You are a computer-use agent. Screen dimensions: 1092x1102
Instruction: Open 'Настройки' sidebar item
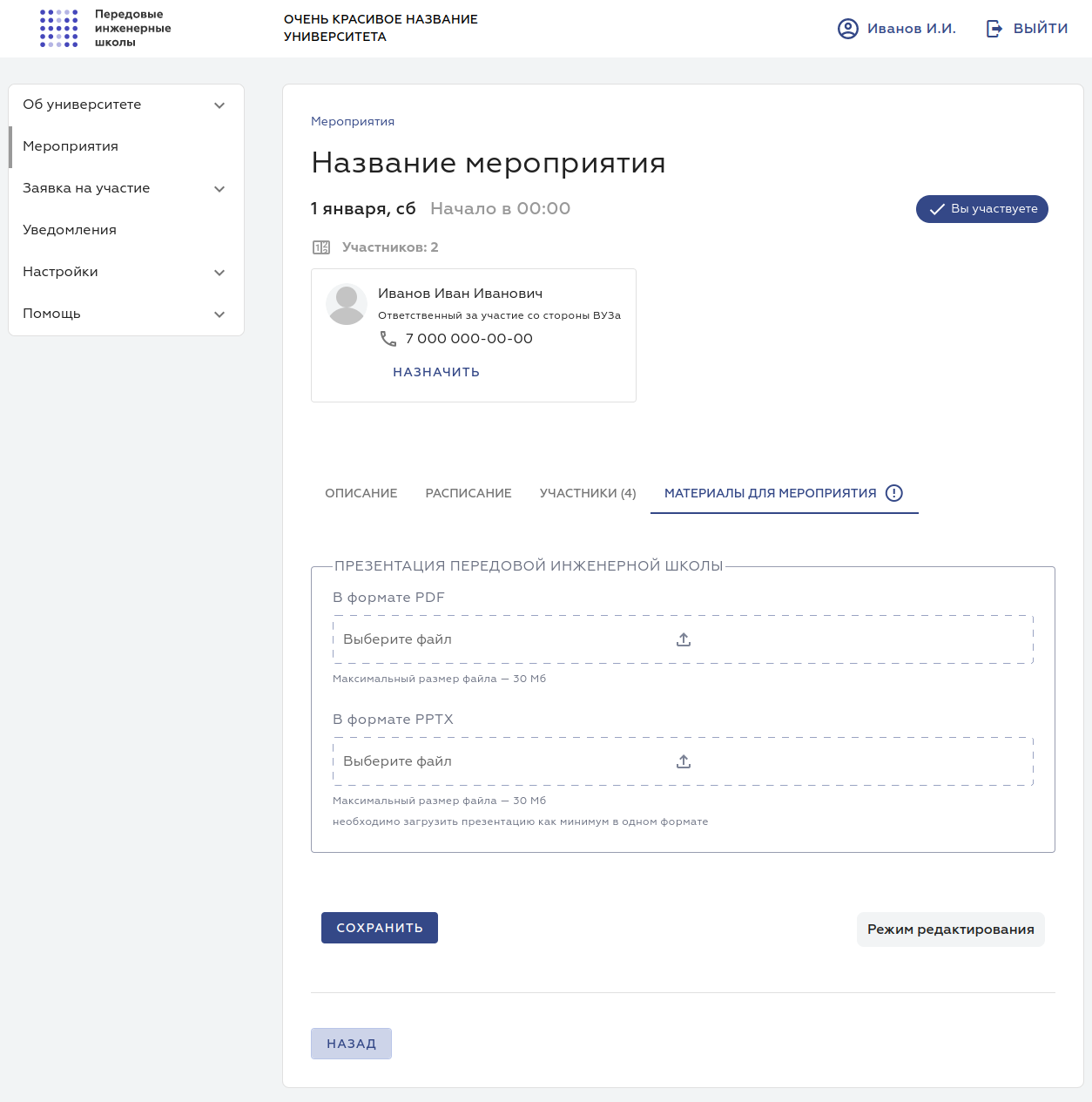pyautogui.click(x=126, y=272)
